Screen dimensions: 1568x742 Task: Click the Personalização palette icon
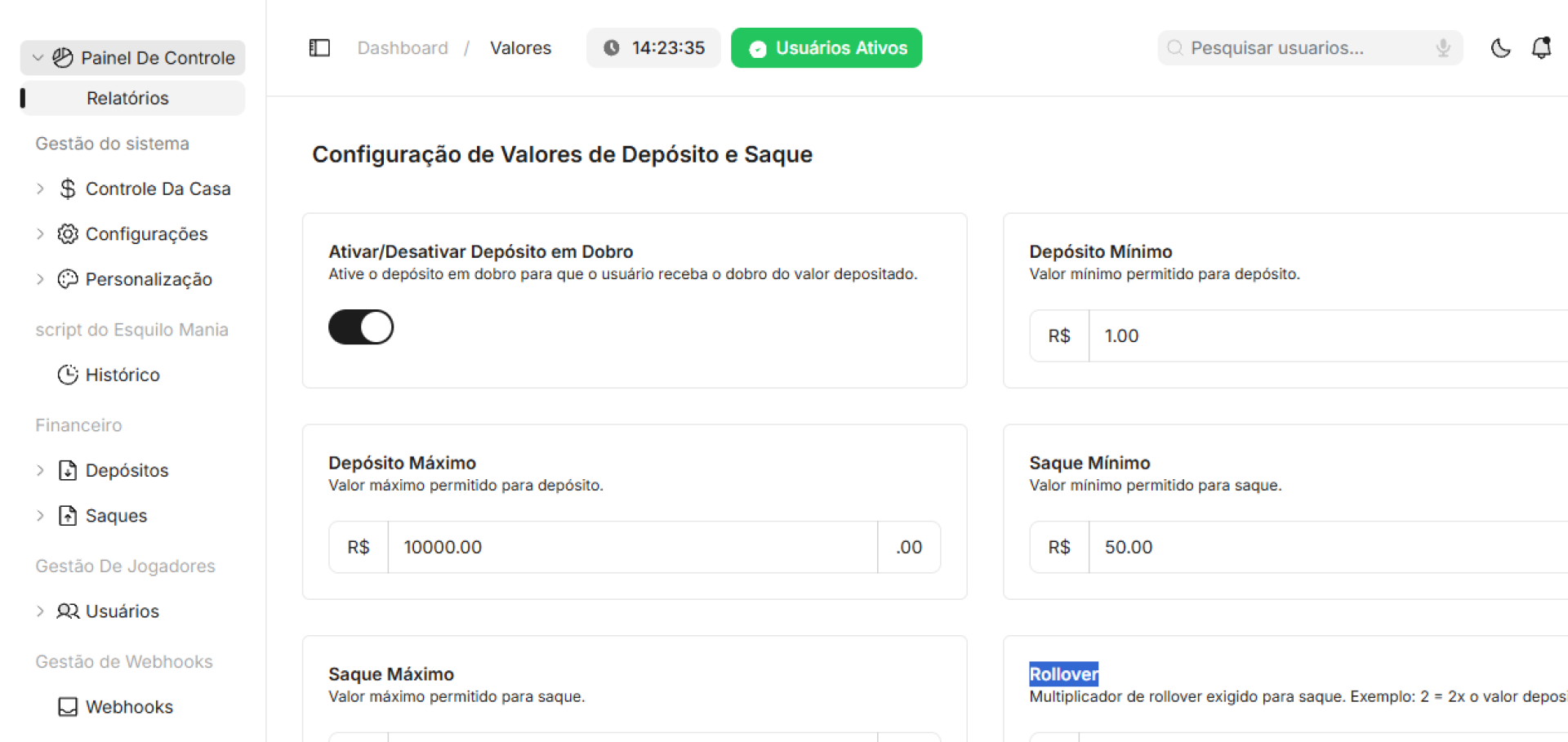coord(68,279)
